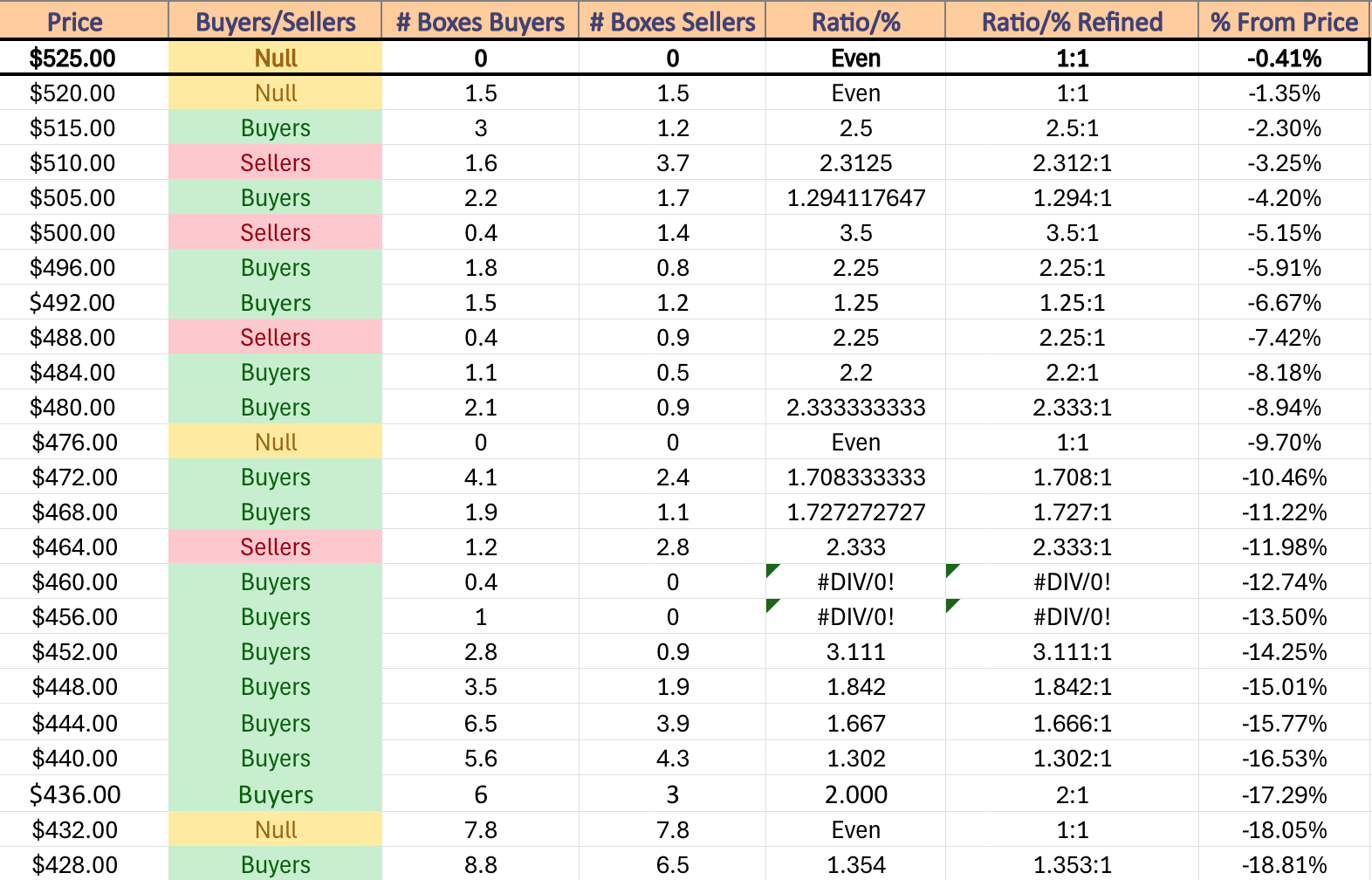Select the -14.25% cell
The height and width of the screenshot is (880, 1372).
pos(1284,651)
